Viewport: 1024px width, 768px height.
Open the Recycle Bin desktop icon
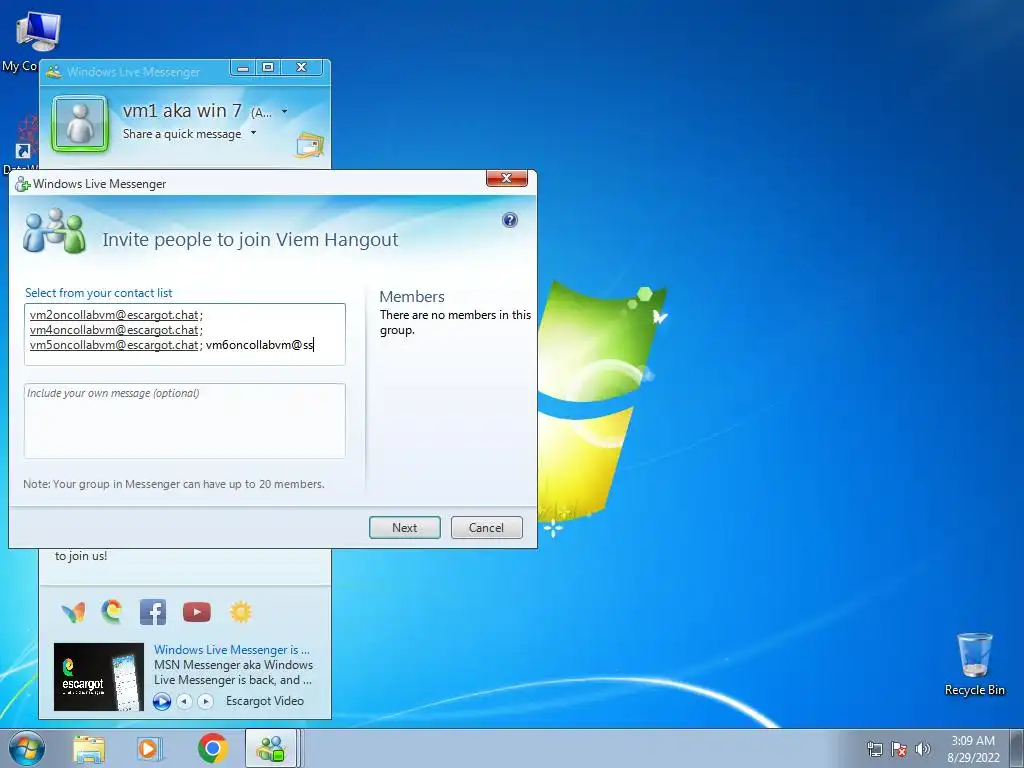tap(974, 664)
